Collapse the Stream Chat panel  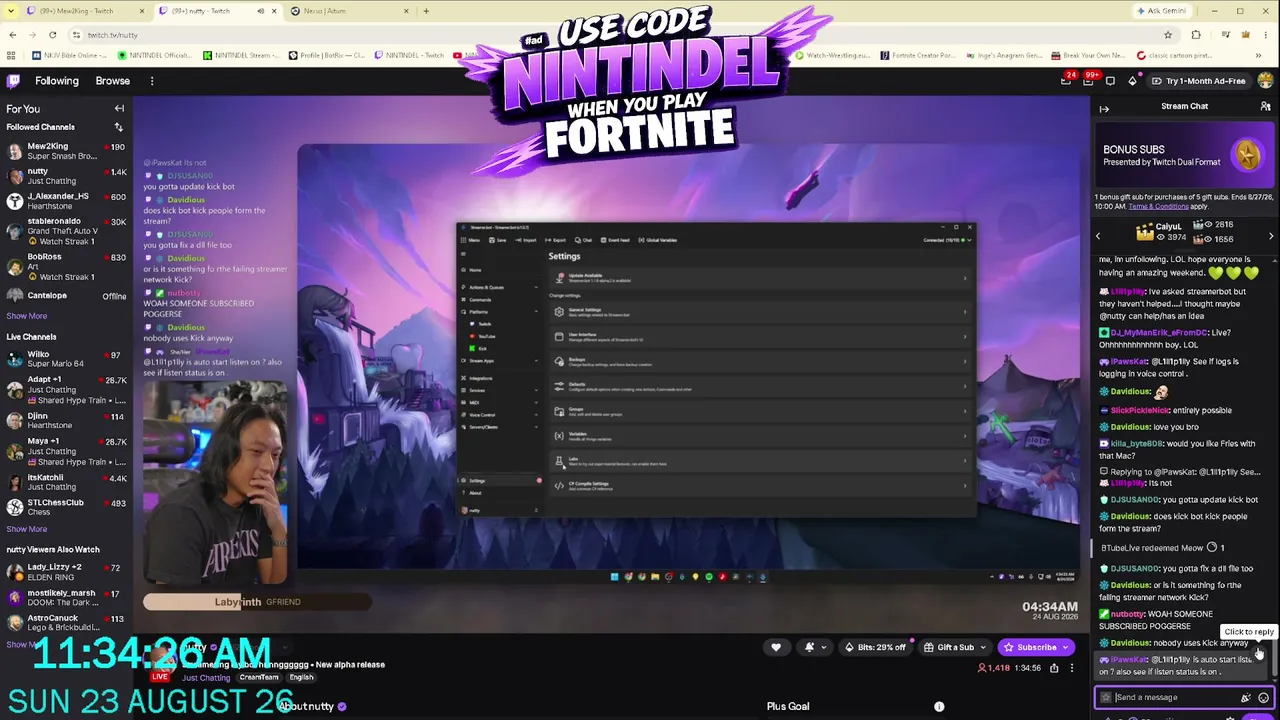[1104, 107]
